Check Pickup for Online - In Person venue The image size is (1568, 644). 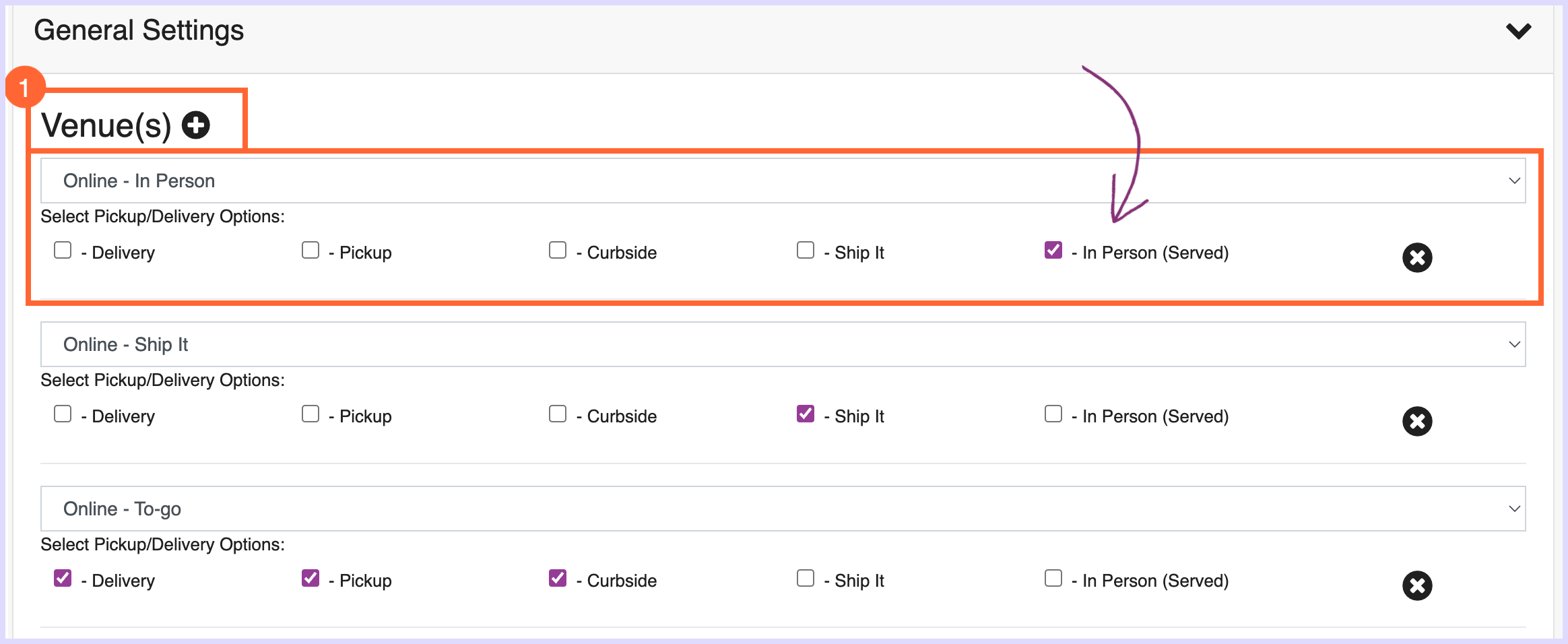tap(311, 250)
